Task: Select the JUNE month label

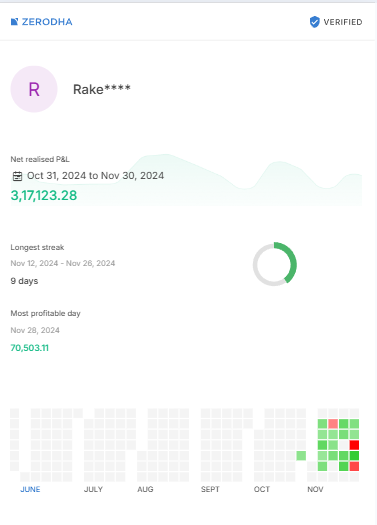Action: 30,489
